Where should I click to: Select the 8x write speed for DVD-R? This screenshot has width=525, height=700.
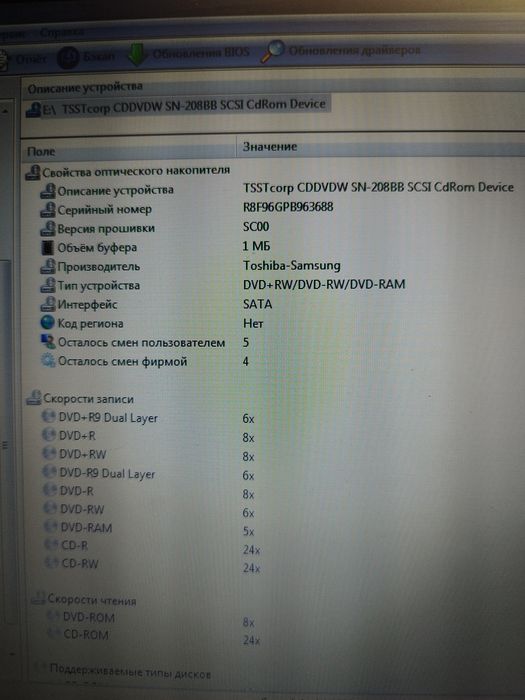click(x=248, y=495)
